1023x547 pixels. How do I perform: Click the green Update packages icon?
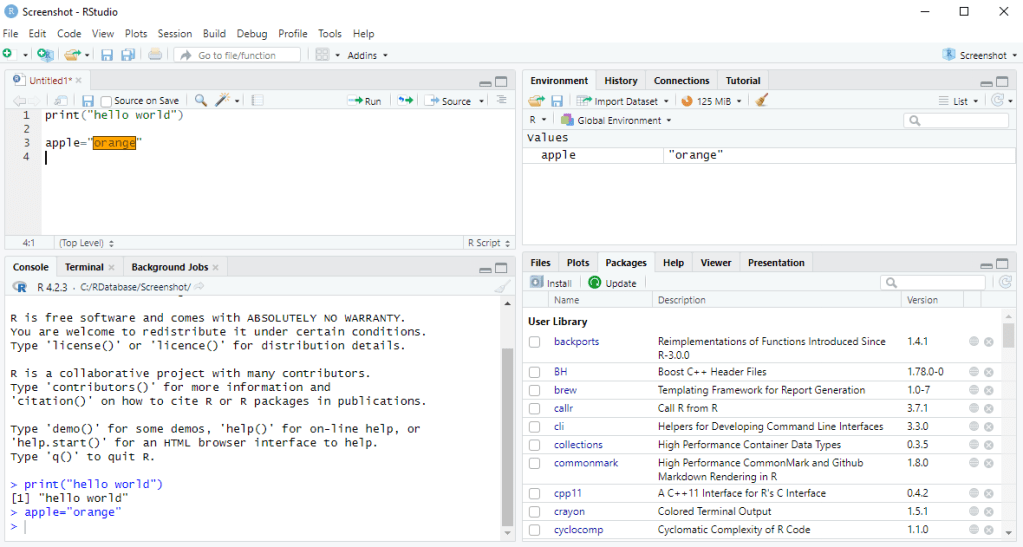coord(595,283)
